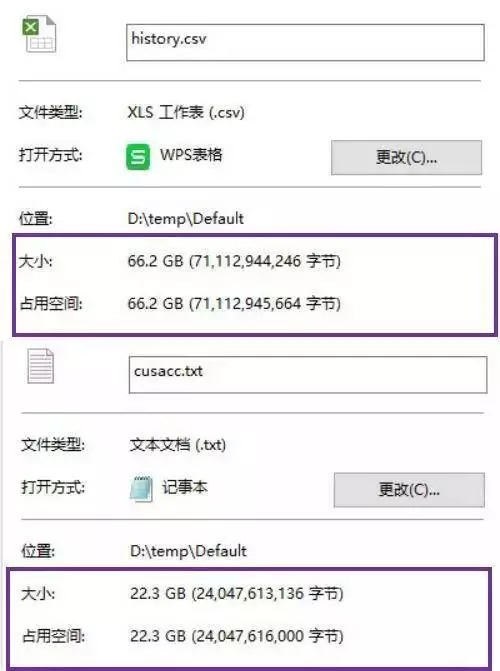Click the 文本文档 (.txt) file type text
The width and height of the screenshot is (500, 671).
coord(178,445)
